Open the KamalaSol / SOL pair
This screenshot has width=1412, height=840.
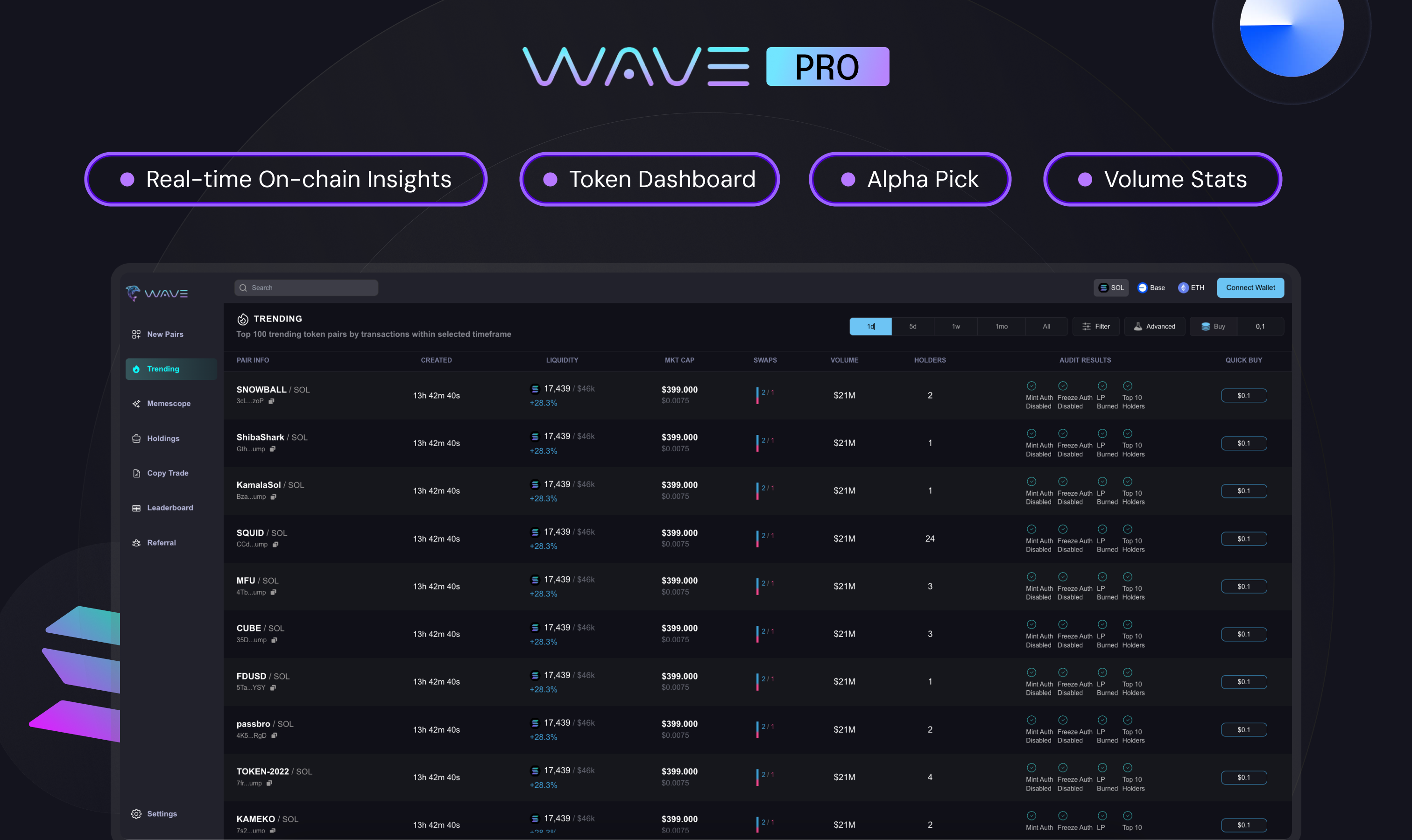coord(270,485)
